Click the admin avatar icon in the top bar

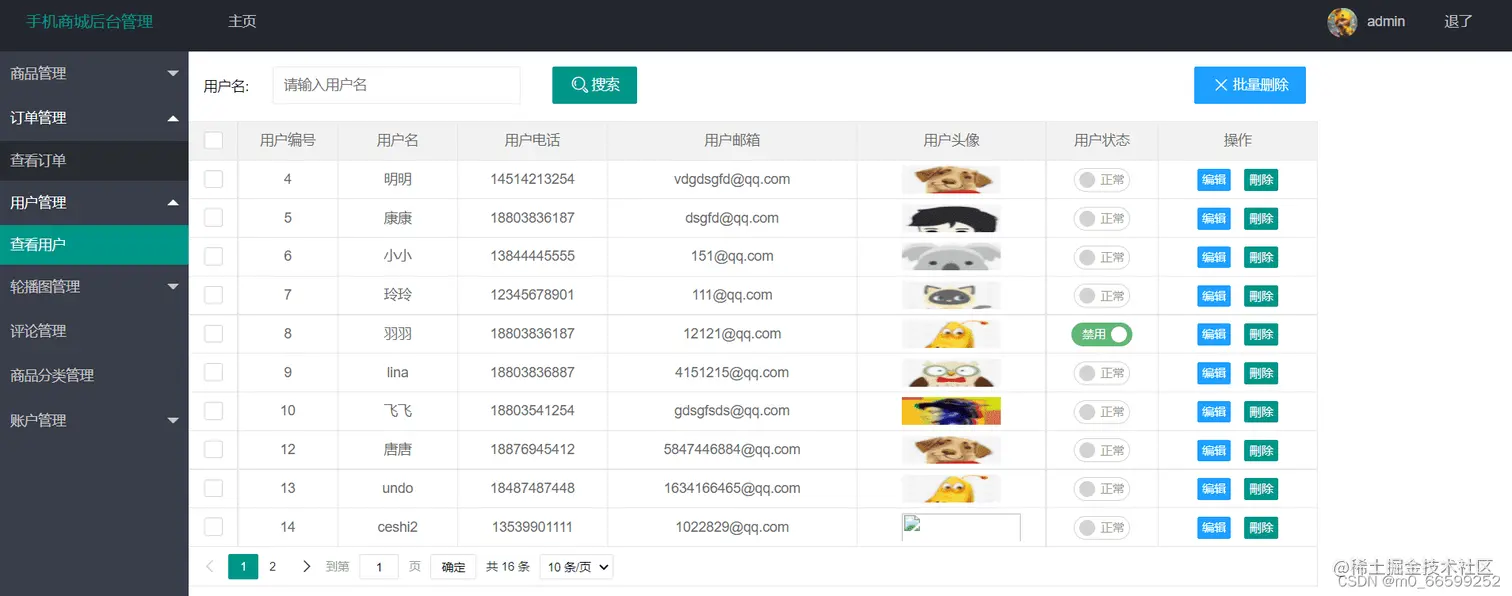[x=1342, y=22]
